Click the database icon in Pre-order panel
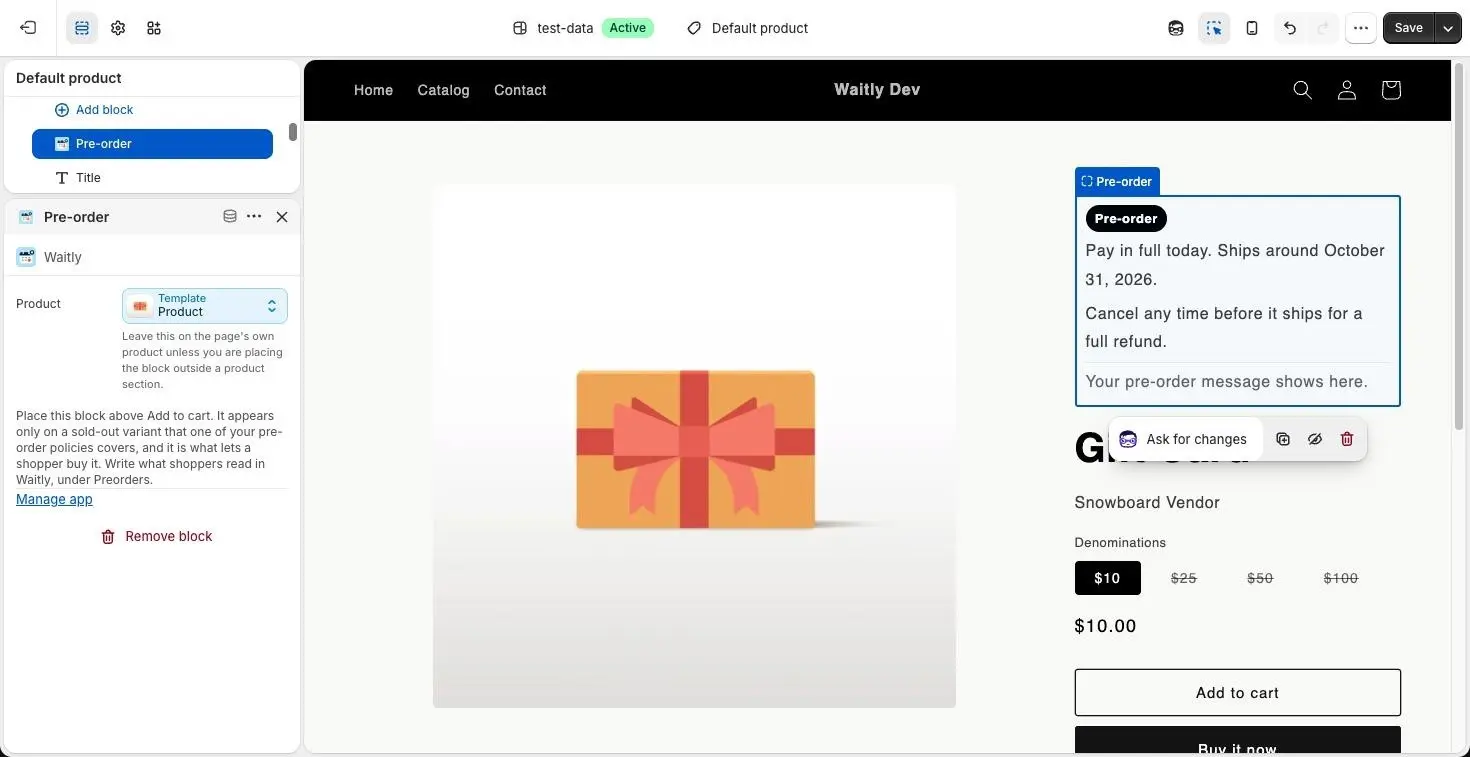This screenshot has width=1470, height=757. coord(230,216)
